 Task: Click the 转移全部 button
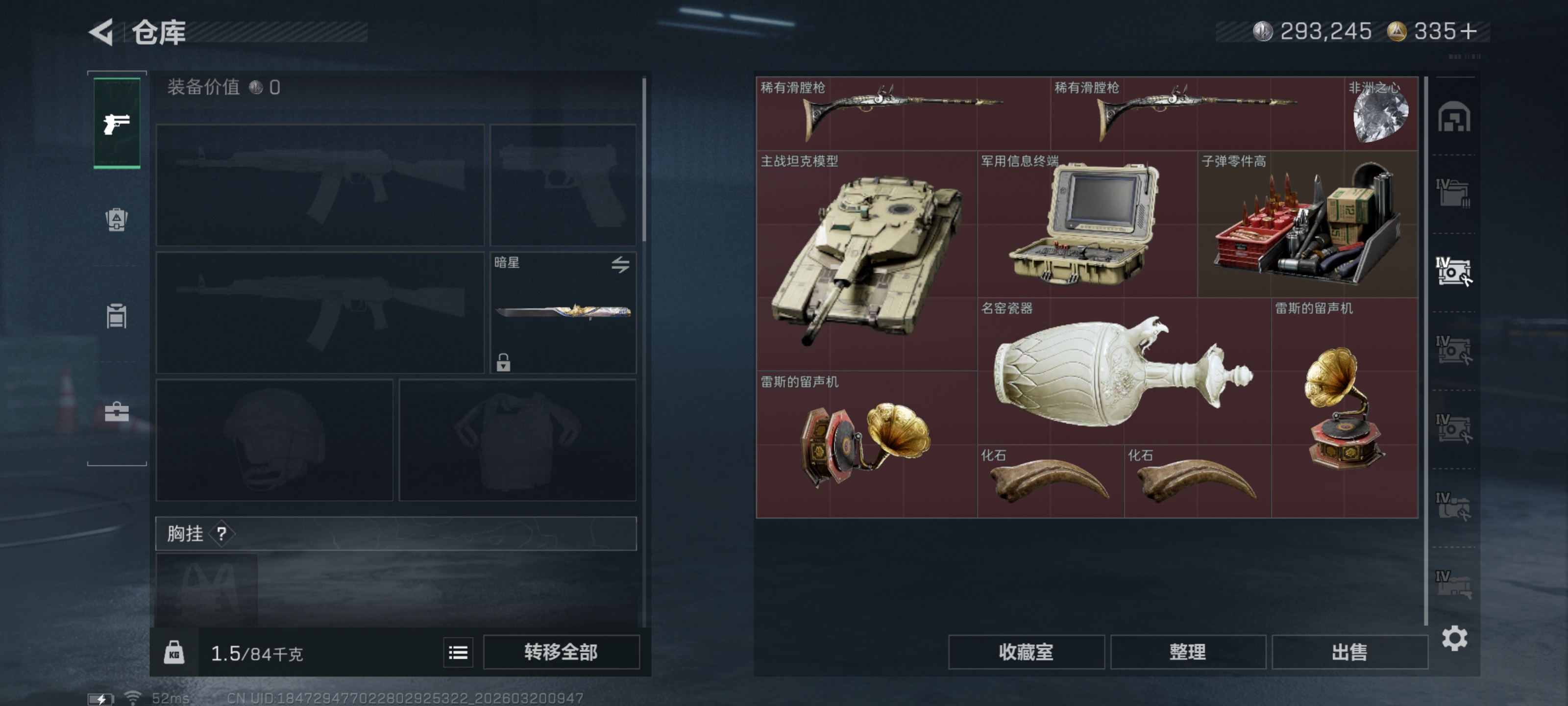[x=561, y=653]
